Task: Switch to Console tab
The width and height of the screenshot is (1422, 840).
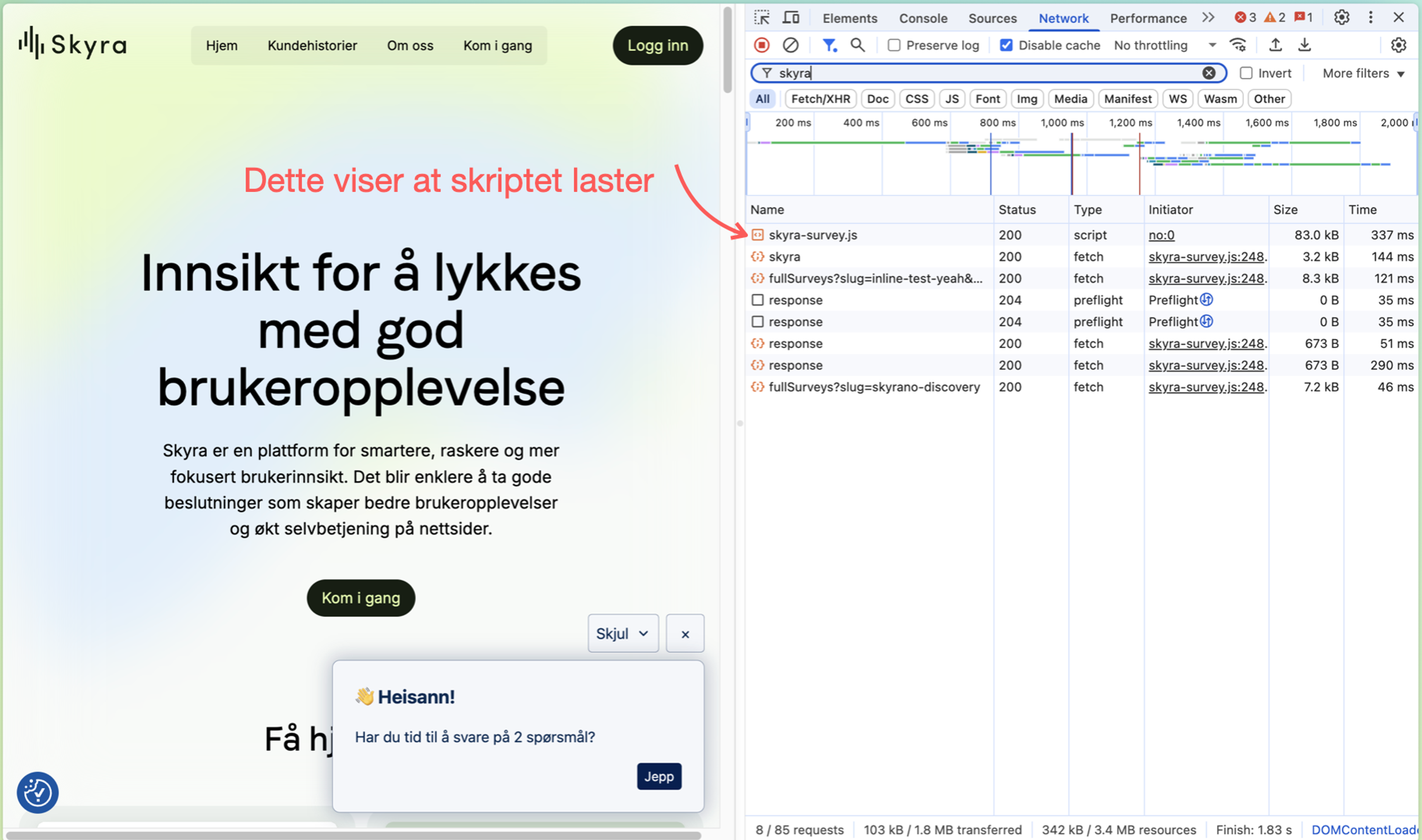Action: [x=923, y=18]
